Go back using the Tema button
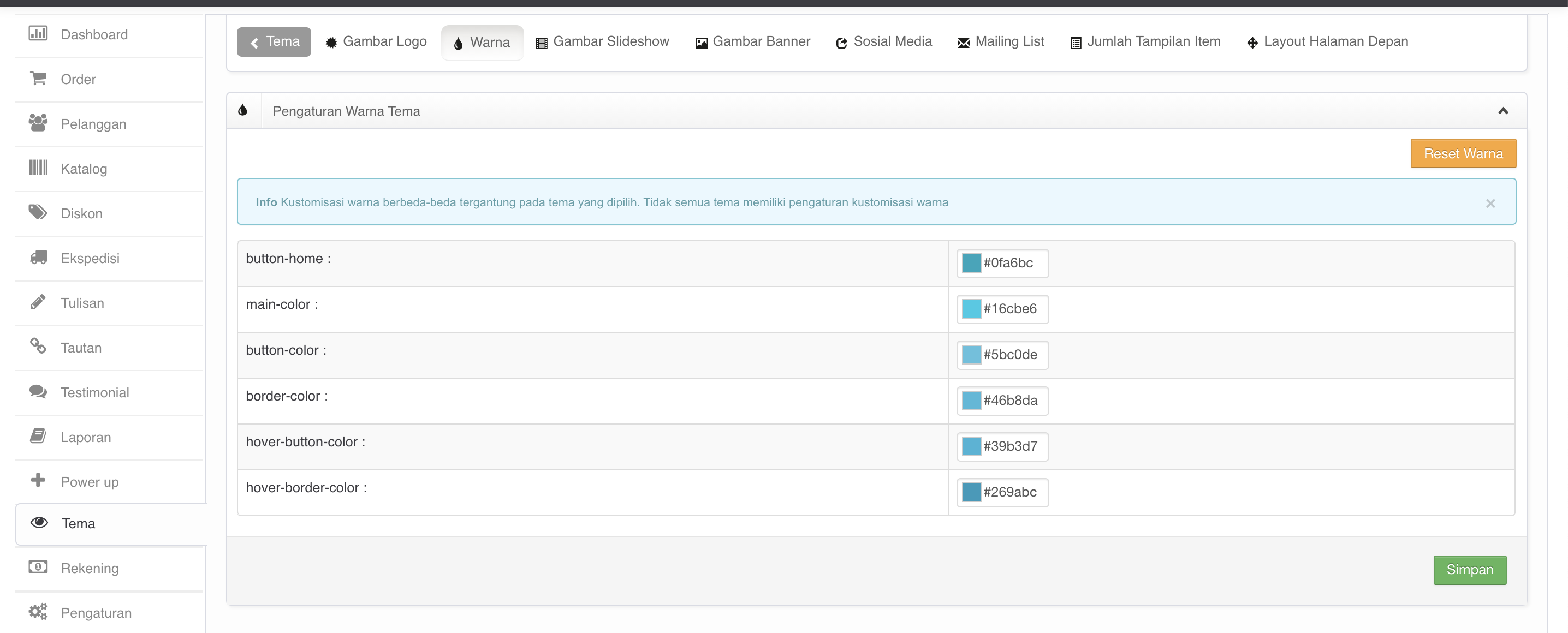The height and width of the screenshot is (633, 1568). coord(274,41)
